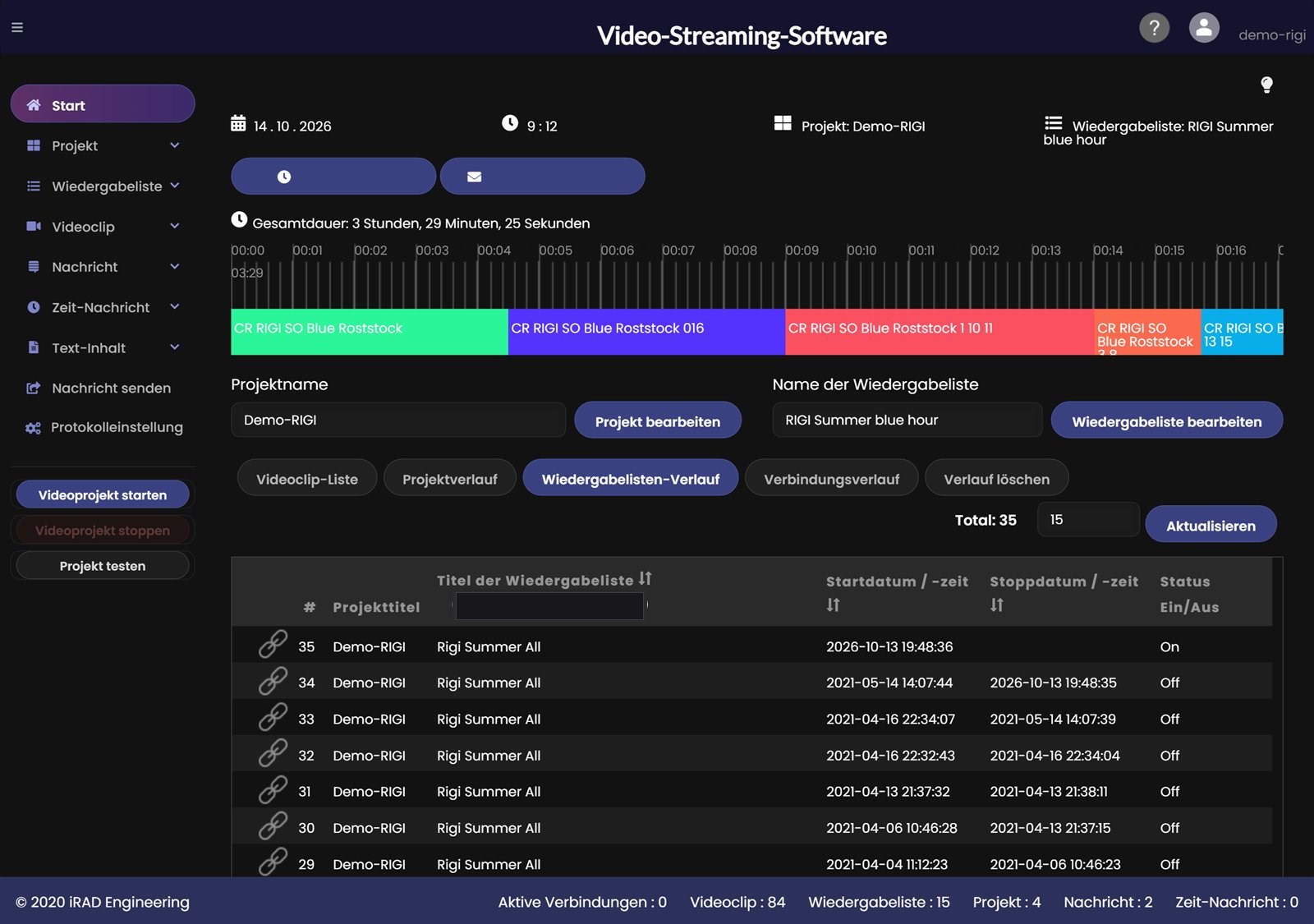Expand the Zeit-Nachricht sidebar menu
The image size is (1314, 924).
[103, 307]
